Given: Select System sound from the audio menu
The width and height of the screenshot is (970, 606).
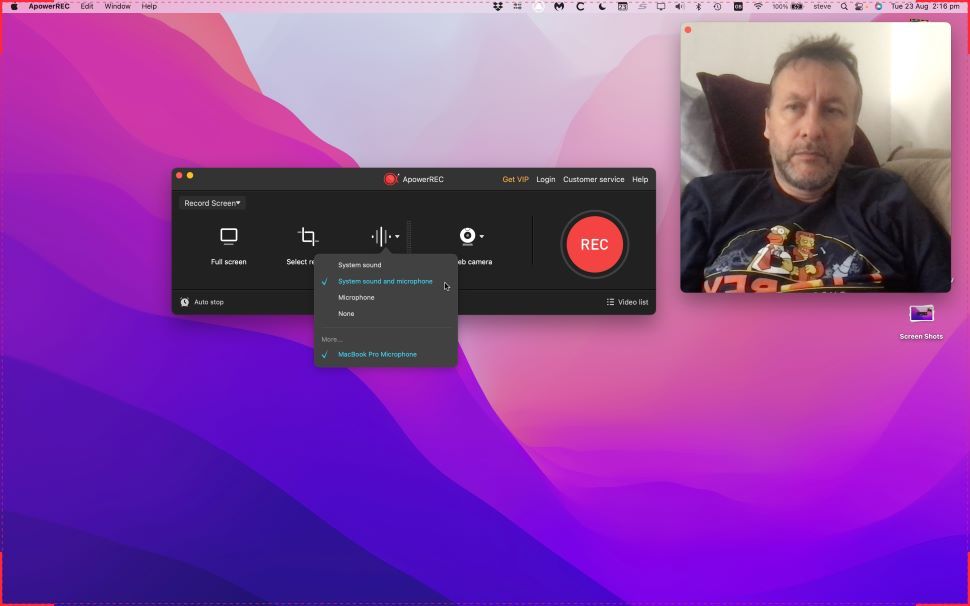Looking at the screenshot, I should [x=360, y=265].
